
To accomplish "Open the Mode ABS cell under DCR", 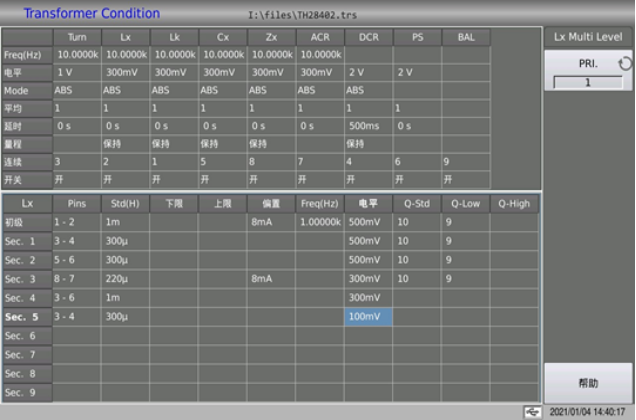I will click(368, 89).
